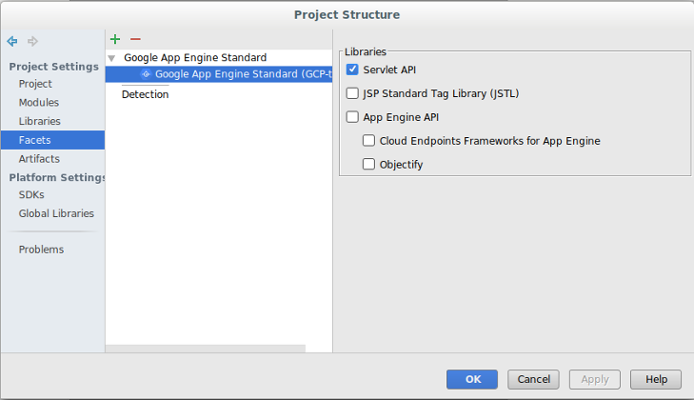694x400 pixels.
Task: Go to the Artifacts section
Action: (x=39, y=158)
